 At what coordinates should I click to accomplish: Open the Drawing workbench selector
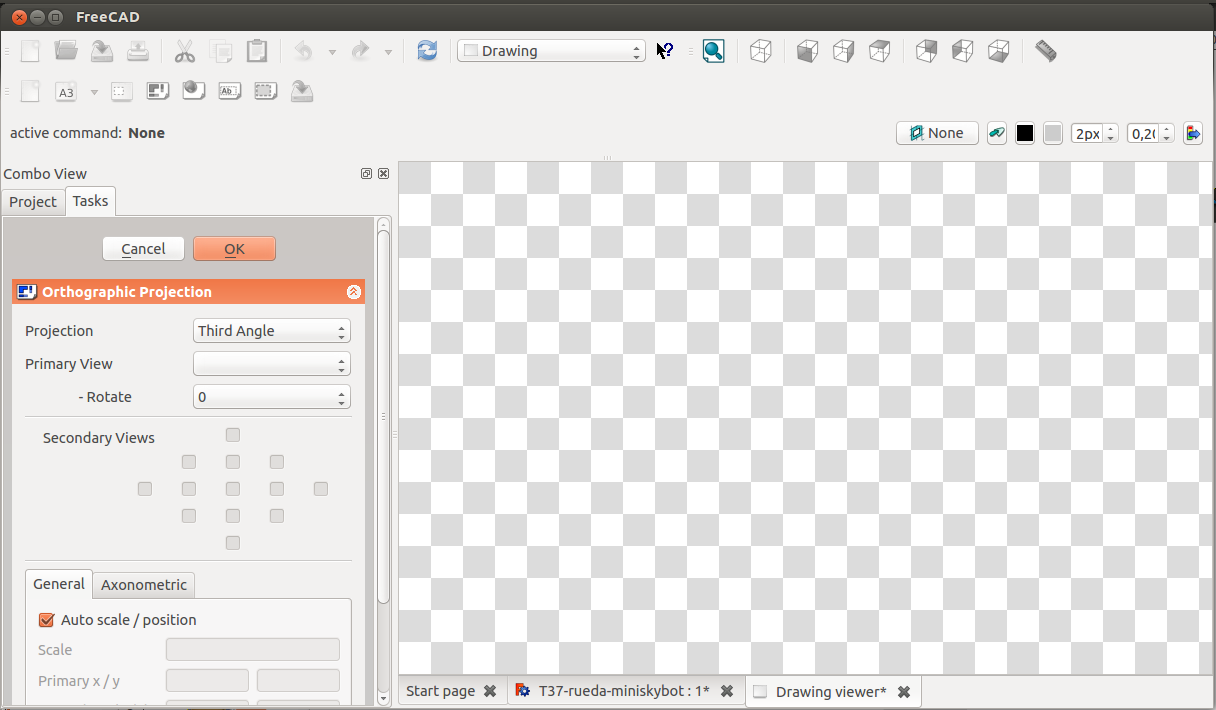(x=551, y=51)
